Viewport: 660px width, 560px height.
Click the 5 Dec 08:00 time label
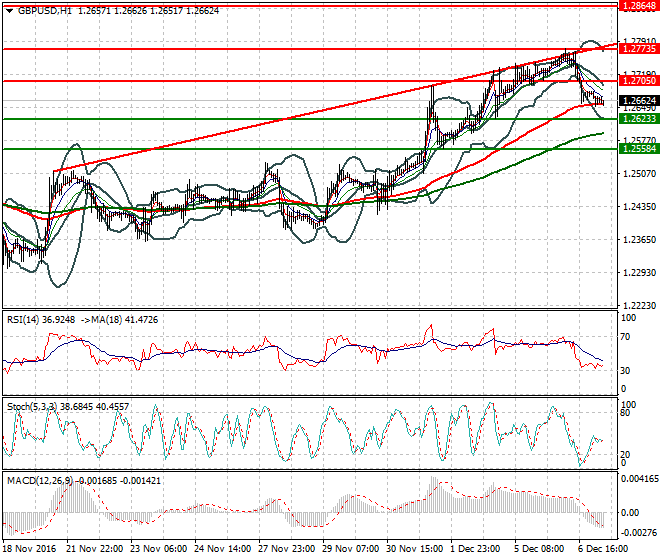pyautogui.click(x=539, y=549)
